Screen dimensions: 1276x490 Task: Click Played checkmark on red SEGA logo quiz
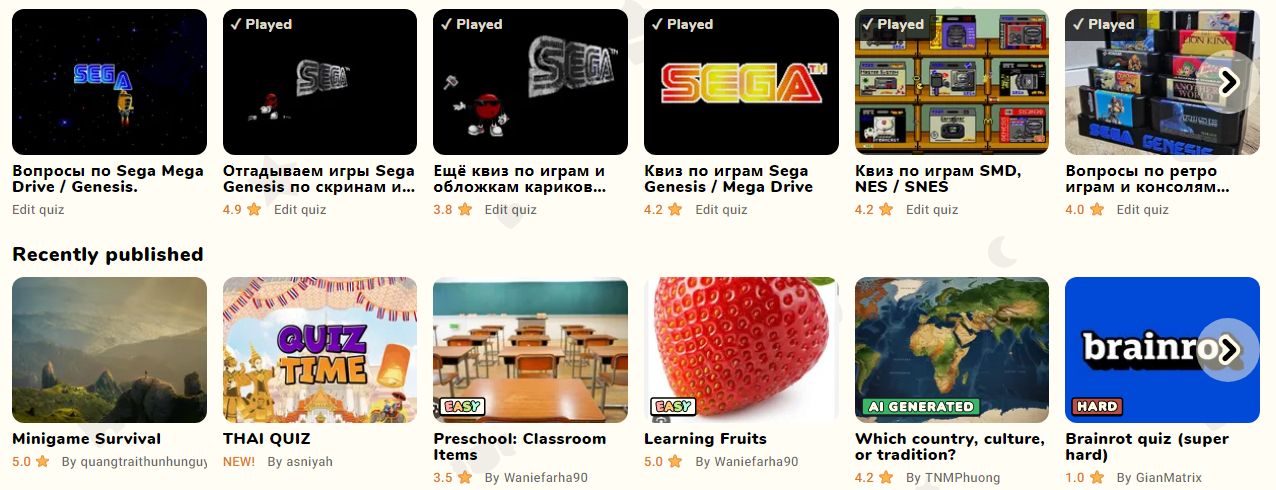click(x=655, y=24)
